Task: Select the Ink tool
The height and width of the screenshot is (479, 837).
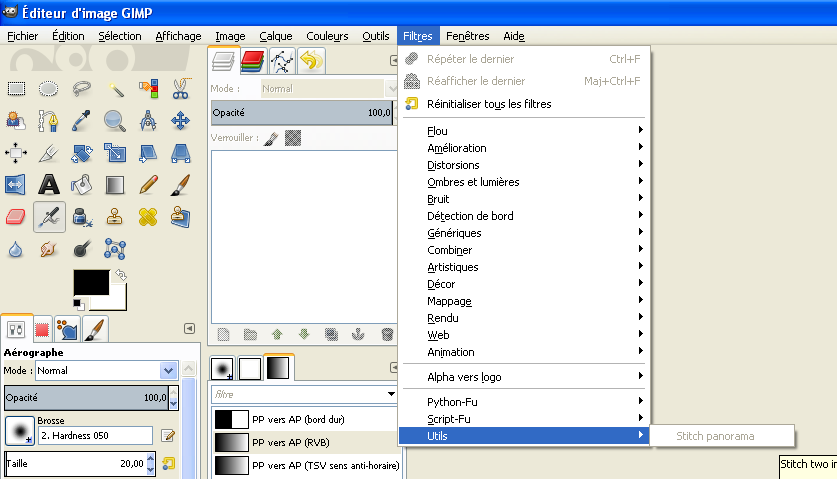Action: 82,217
